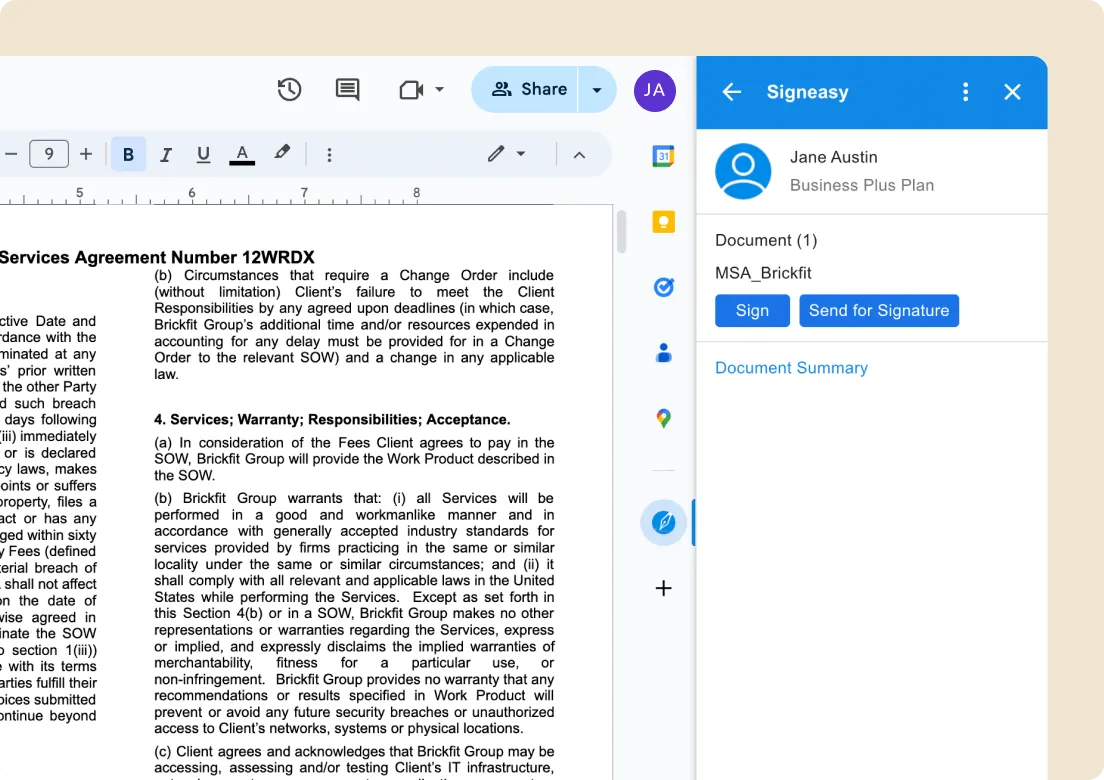Open Google Calendar from the side panel
1104x780 pixels.
point(663,156)
